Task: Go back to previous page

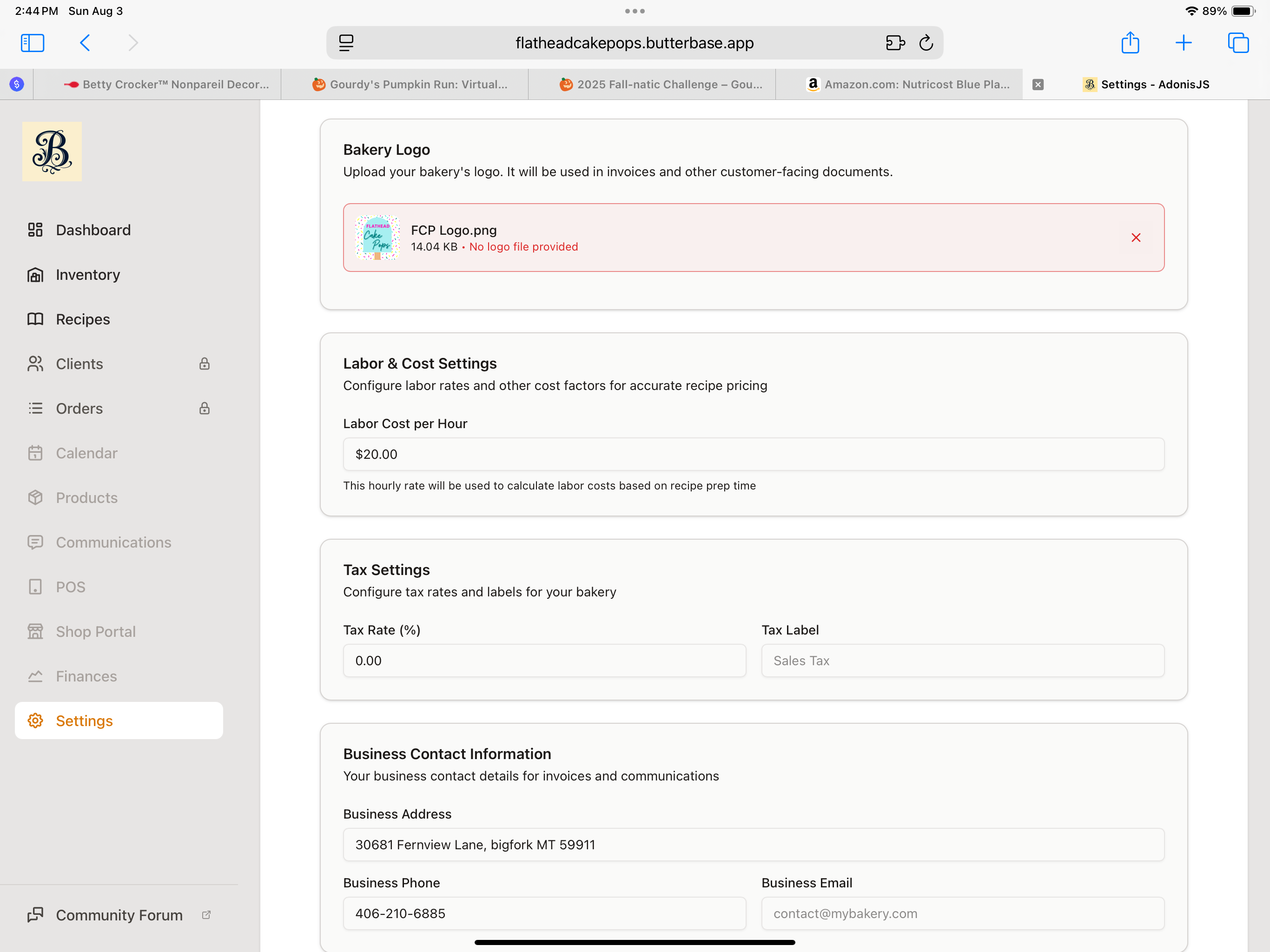Action: click(x=85, y=43)
